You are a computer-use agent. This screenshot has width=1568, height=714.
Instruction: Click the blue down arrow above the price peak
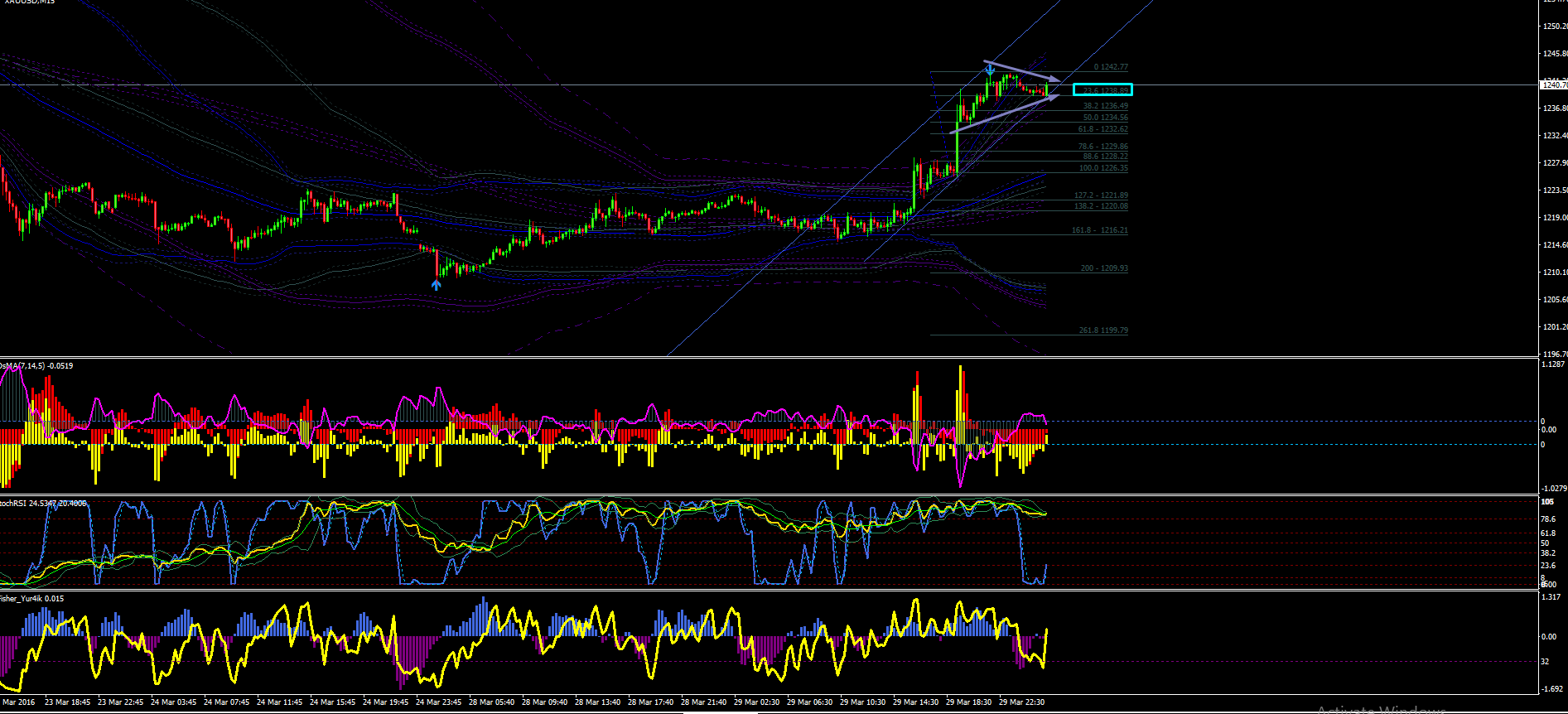click(x=991, y=70)
